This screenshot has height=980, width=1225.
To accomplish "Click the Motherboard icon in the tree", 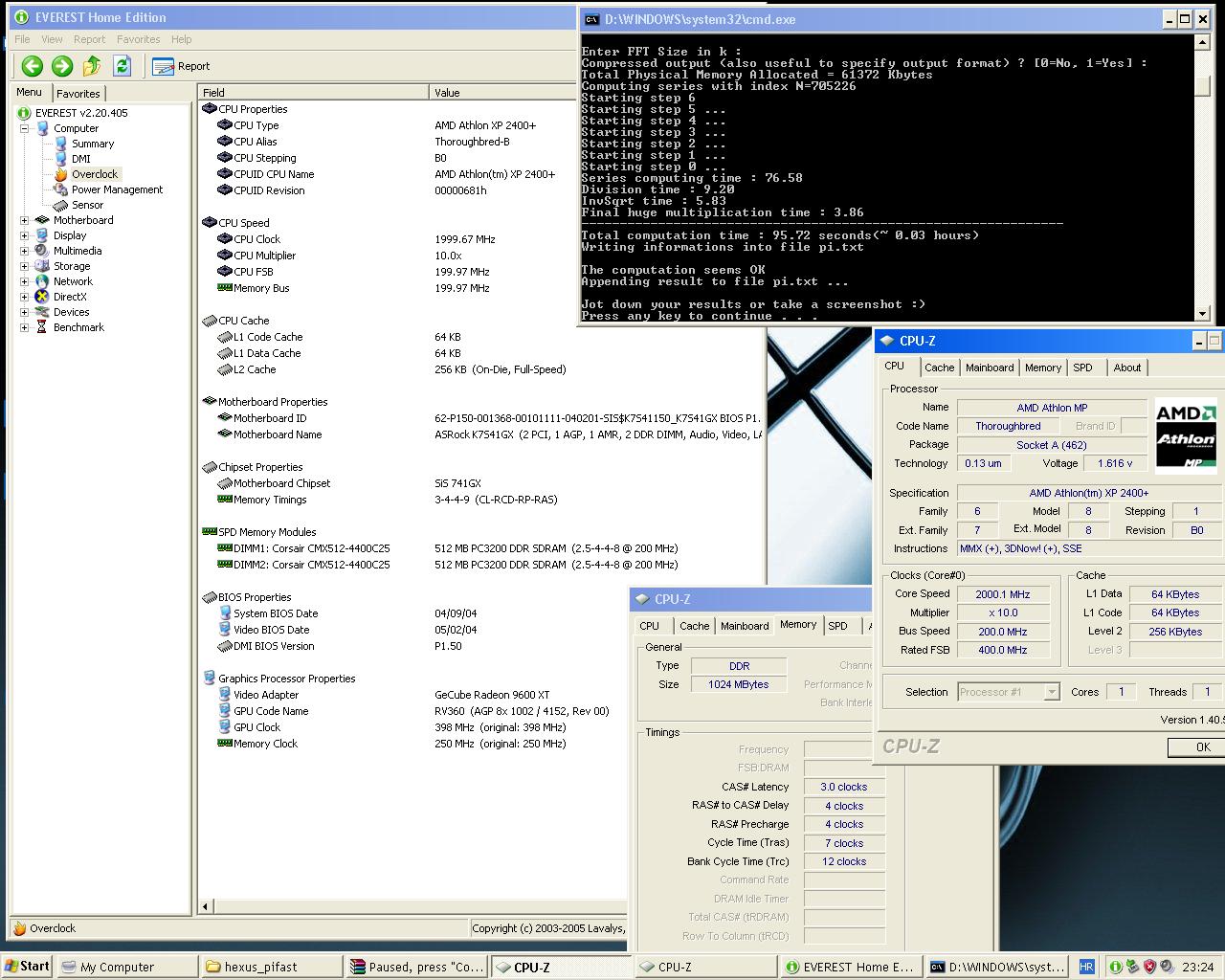I will [x=42, y=220].
